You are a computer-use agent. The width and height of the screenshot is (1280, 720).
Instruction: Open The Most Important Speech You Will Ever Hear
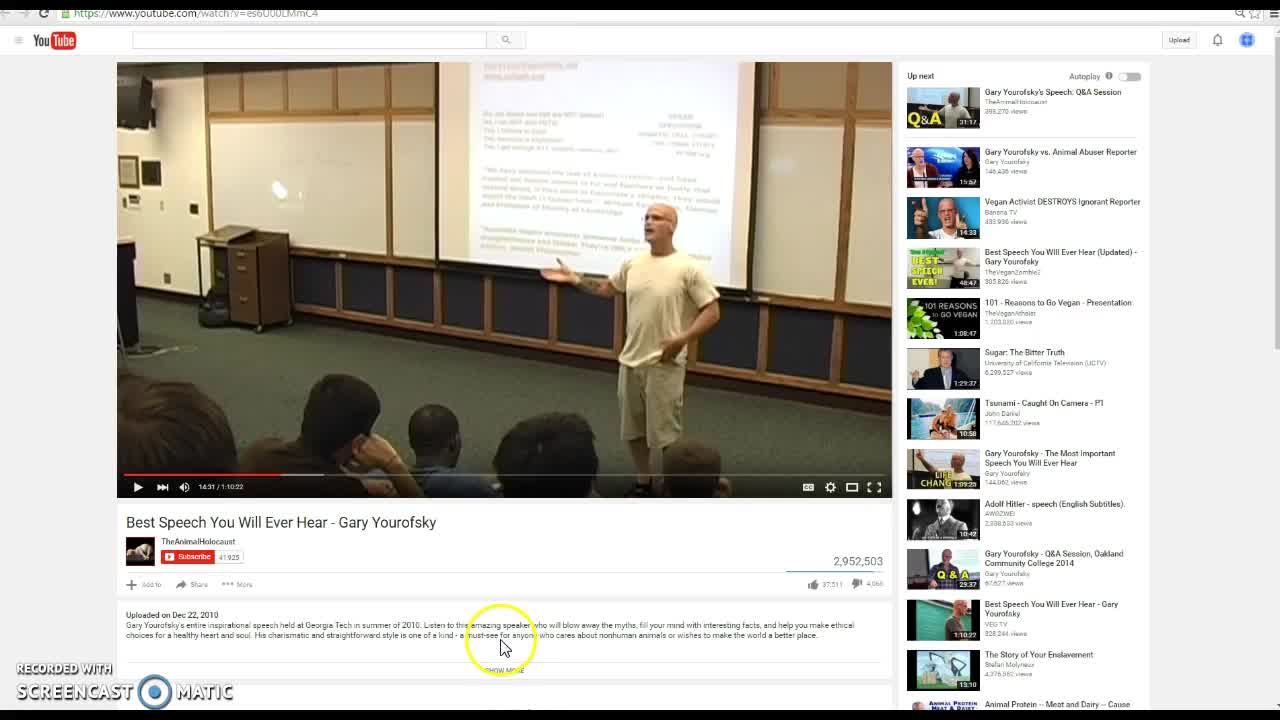(x=1050, y=458)
